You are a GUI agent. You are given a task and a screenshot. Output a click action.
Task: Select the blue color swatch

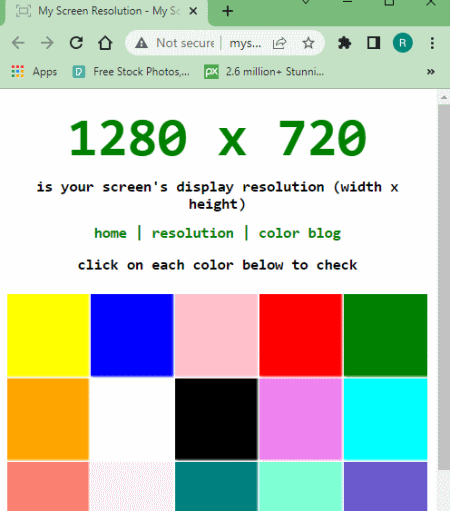click(x=132, y=335)
